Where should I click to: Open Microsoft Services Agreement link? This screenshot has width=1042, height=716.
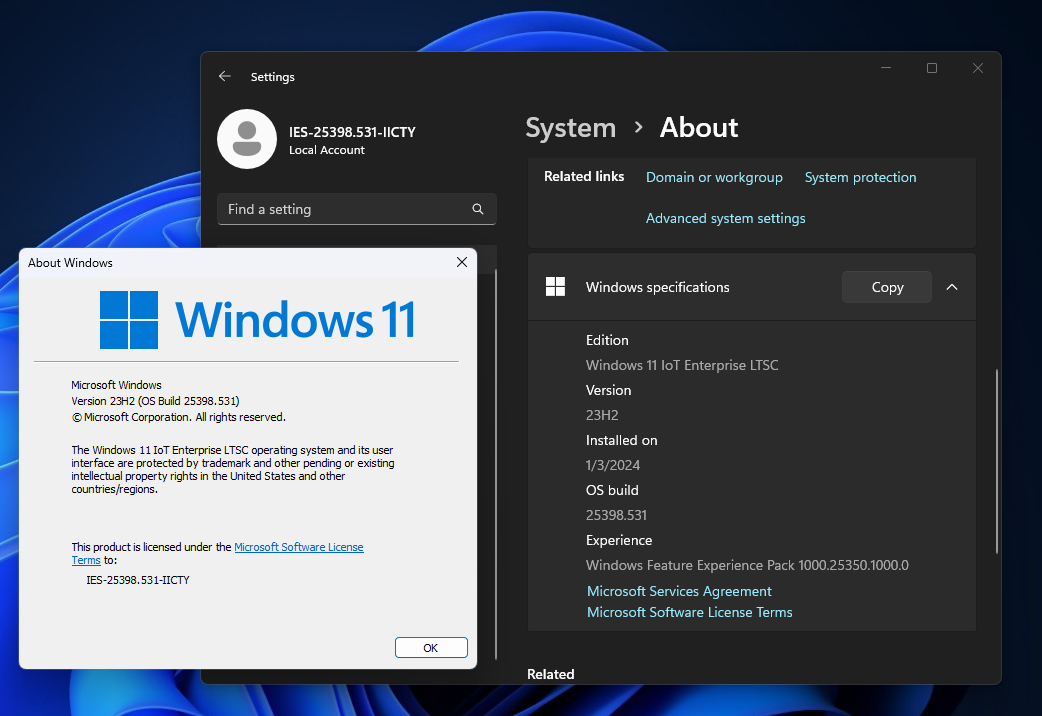coord(679,591)
